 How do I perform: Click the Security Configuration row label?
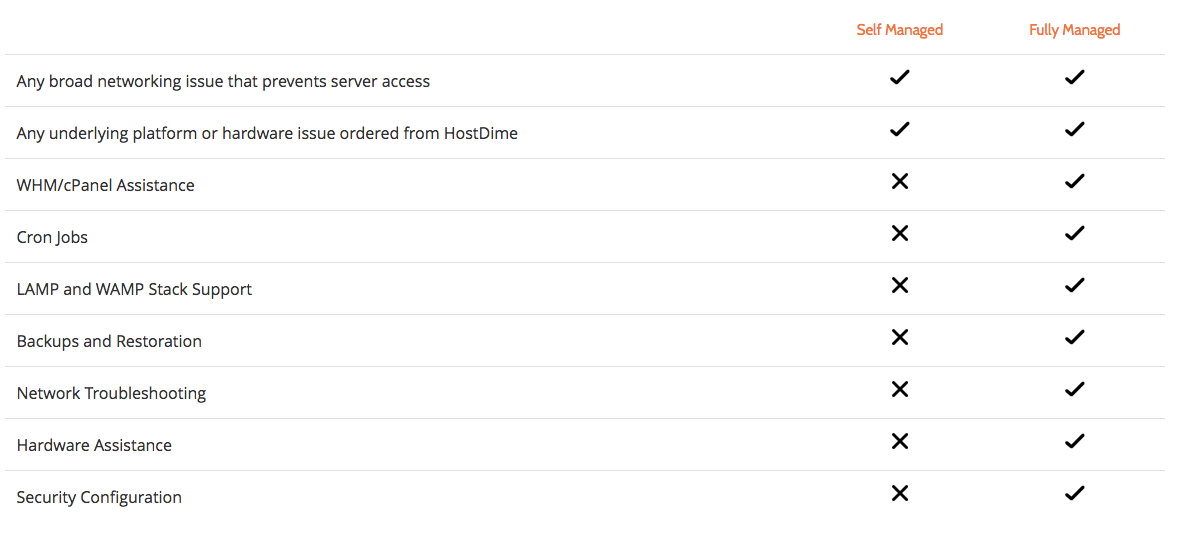click(99, 497)
